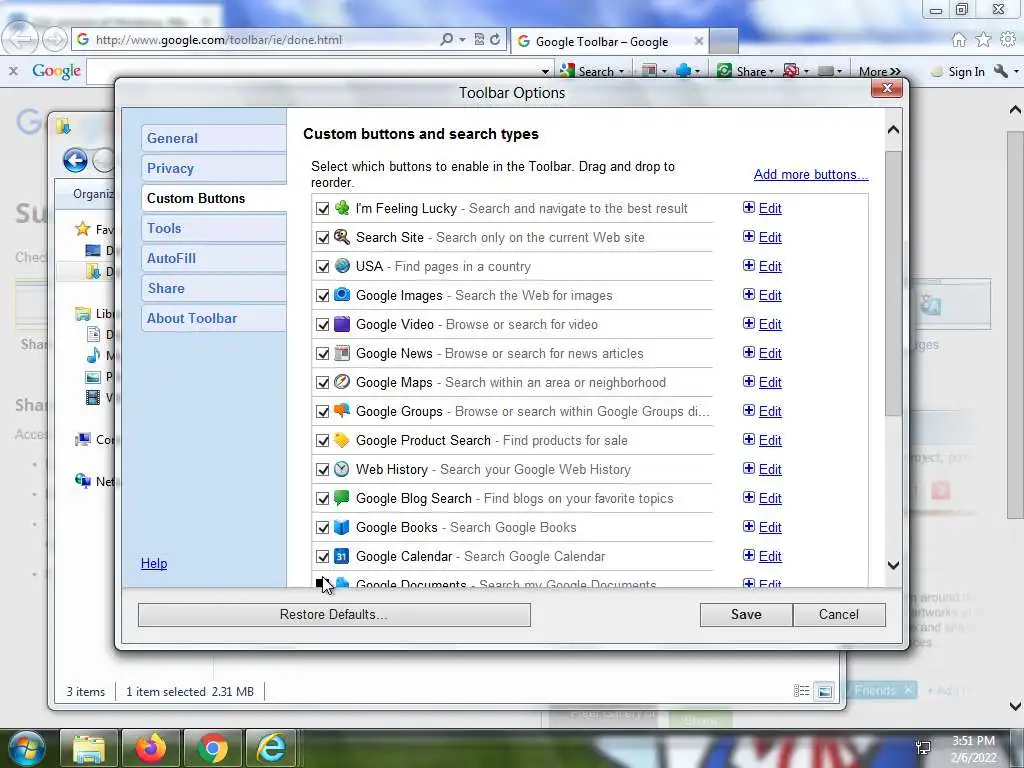The image size is (1024, 768).
Task: Switch to the AutoFill options tab
Action: 214,259
